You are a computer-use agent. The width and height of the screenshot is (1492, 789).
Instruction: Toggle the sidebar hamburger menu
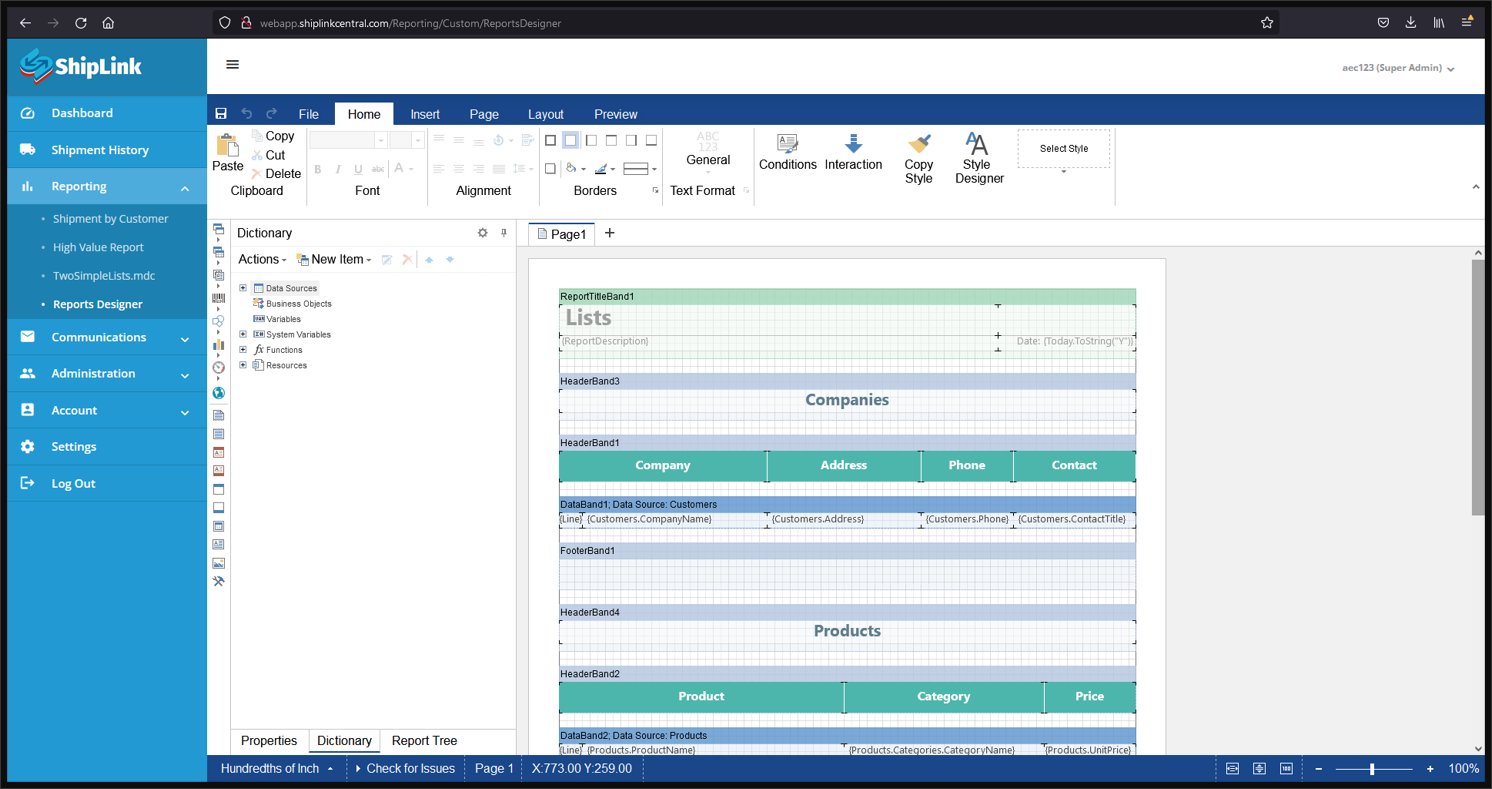(x=233, y=65)
